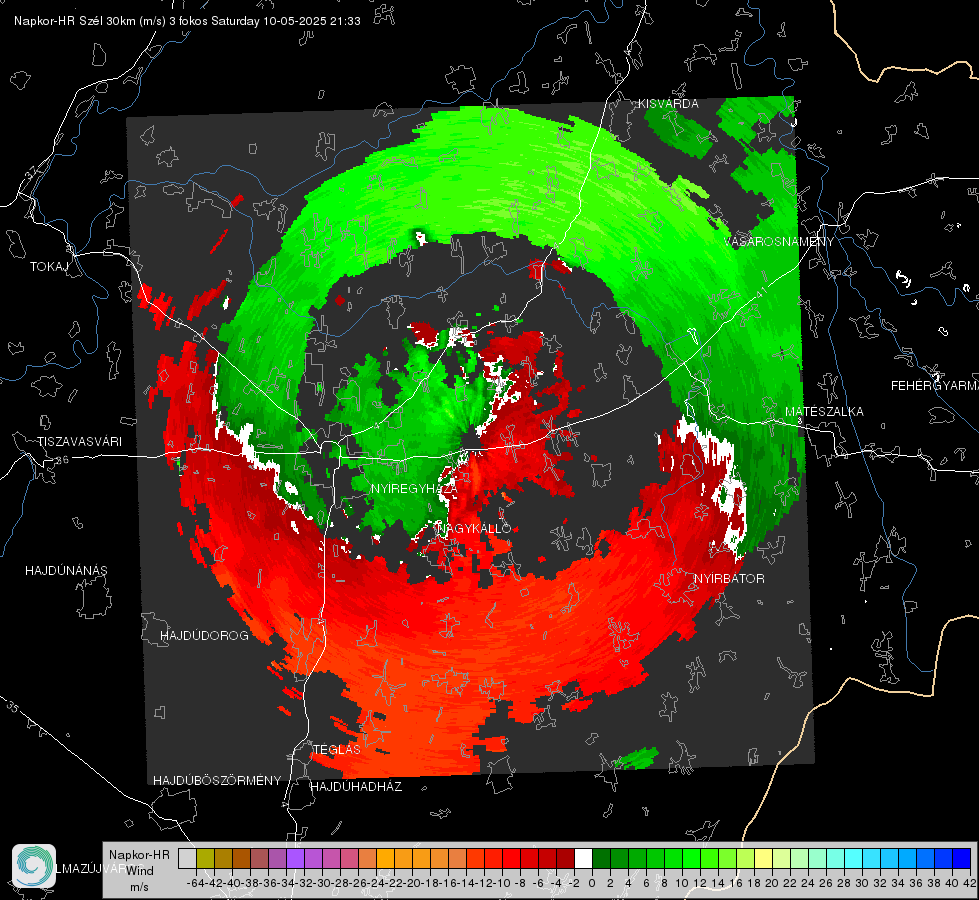This screenshot has height=900, width=979.
Task: Select the FEHÉRGYARMAT label at right edge
Action: pos(935,386)
